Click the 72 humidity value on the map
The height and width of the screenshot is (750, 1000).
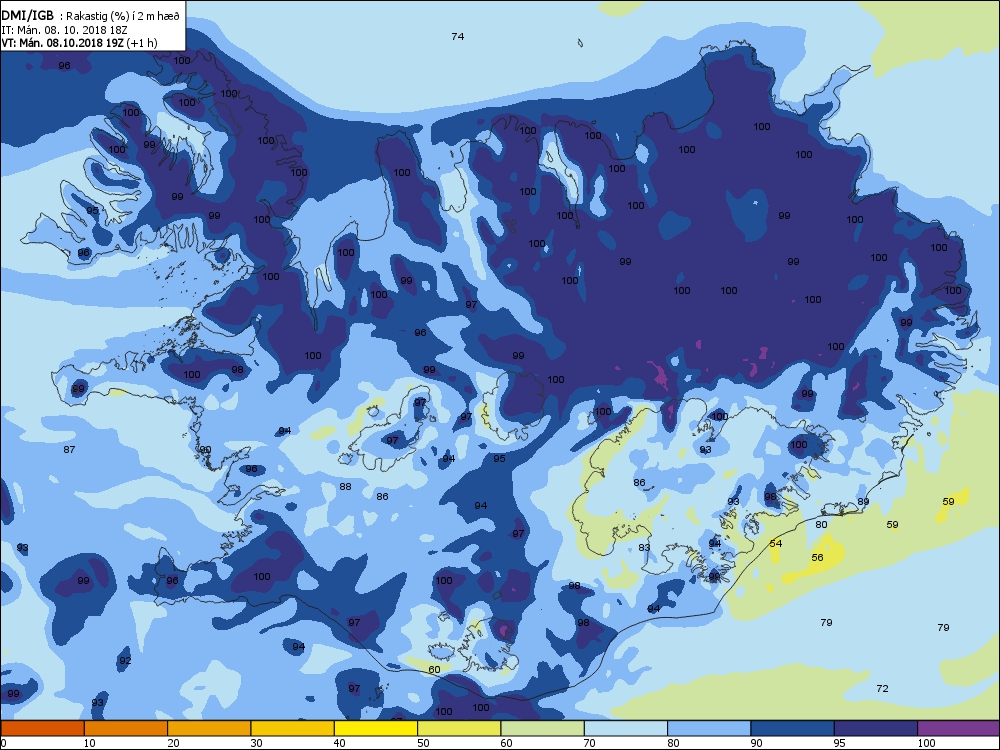pos(882,689)
